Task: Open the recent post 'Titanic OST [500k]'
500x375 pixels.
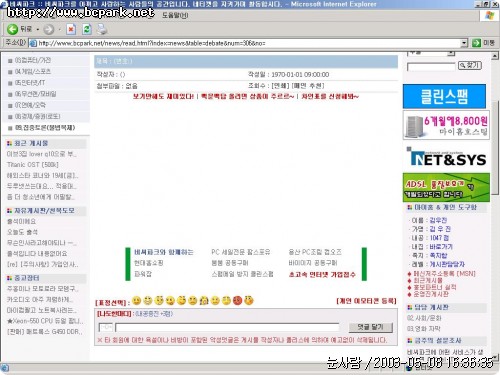Action: pos(33,165)
